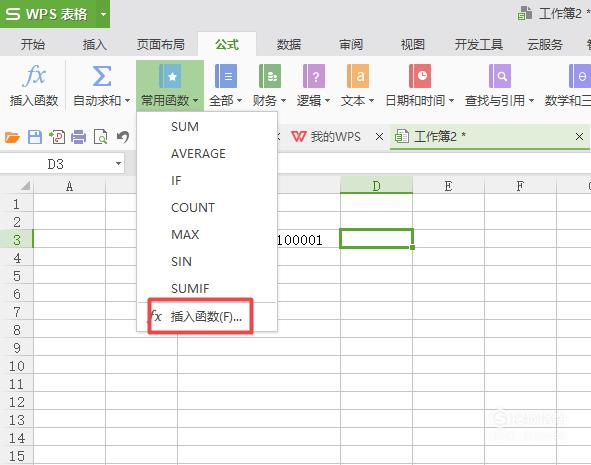Open the name box dropdown arrow

pyautogui.click(x=118, y=164)
